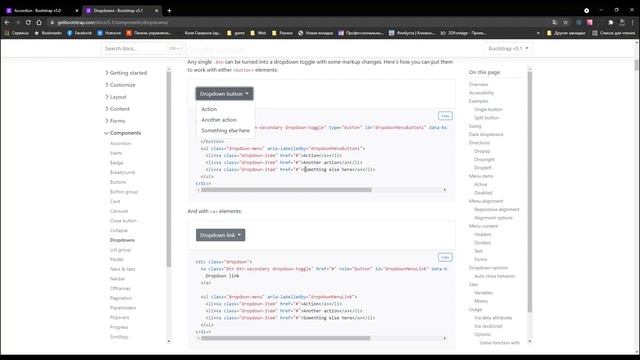The height and width of the screenshot is (360, 640).
Task: Collapse the Components section
Action: point(122,133)
